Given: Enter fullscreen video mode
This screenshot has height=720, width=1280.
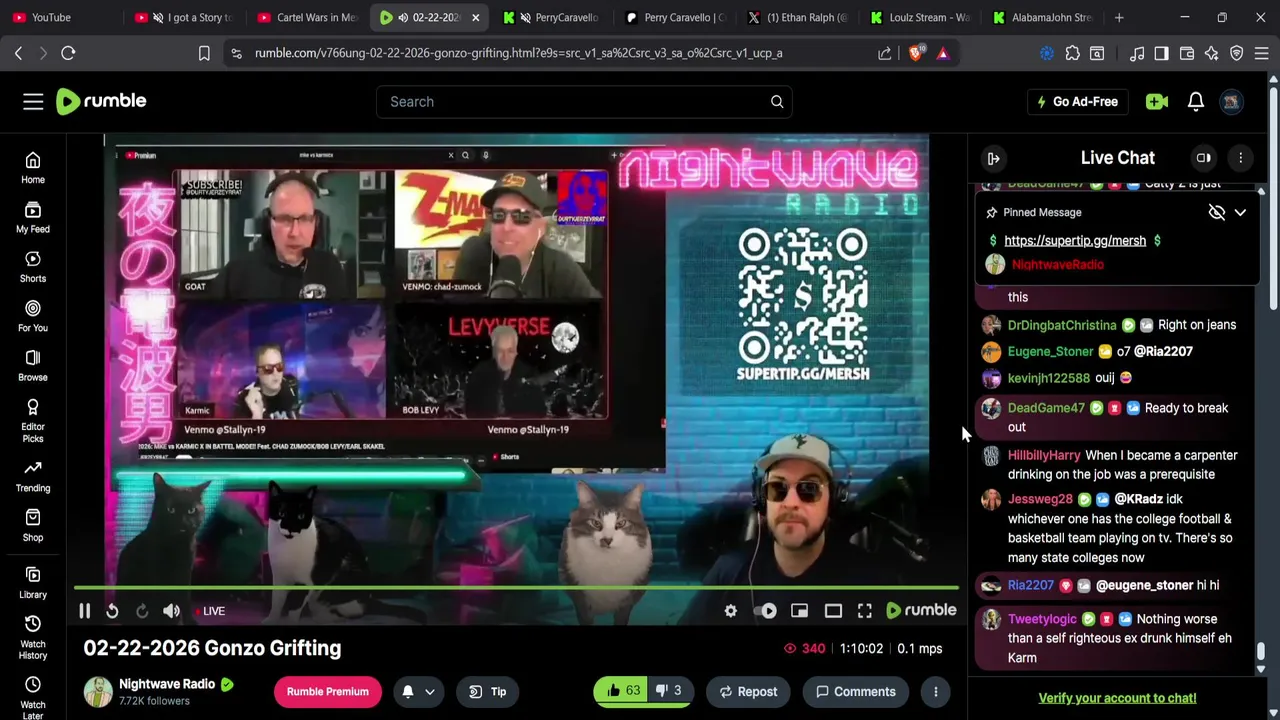Looking at the screenshot, I should pyautogui.click(x=865, y=611).
